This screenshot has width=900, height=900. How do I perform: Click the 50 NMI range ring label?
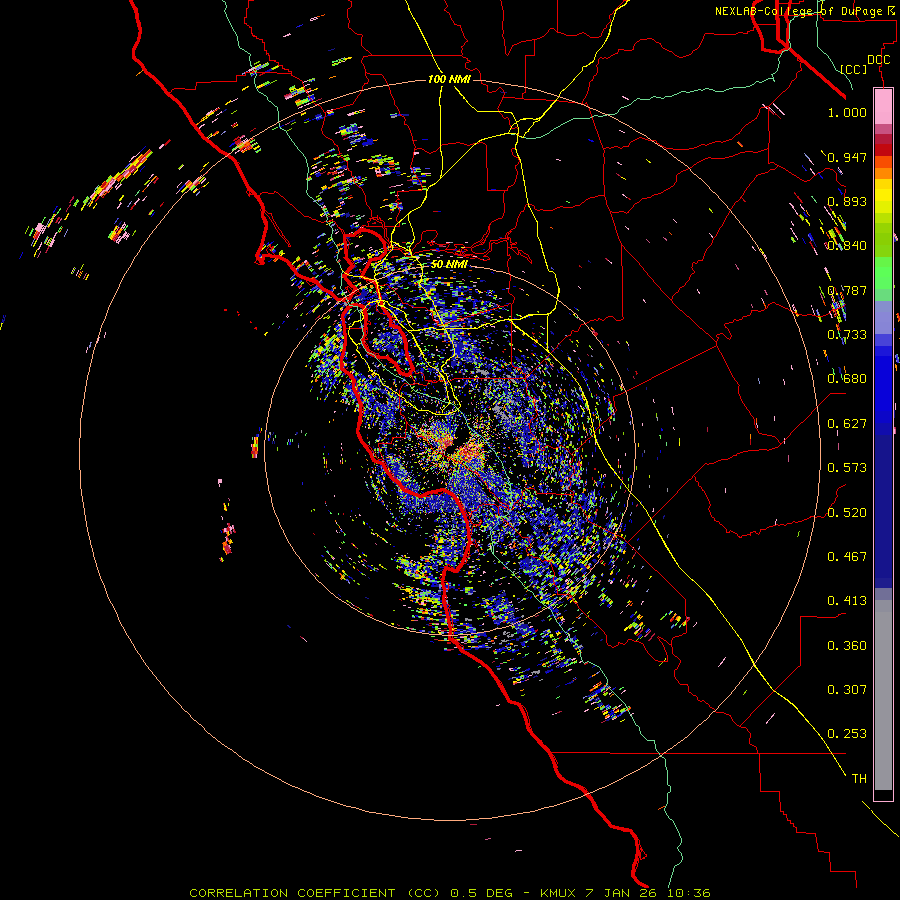[449, 265]
